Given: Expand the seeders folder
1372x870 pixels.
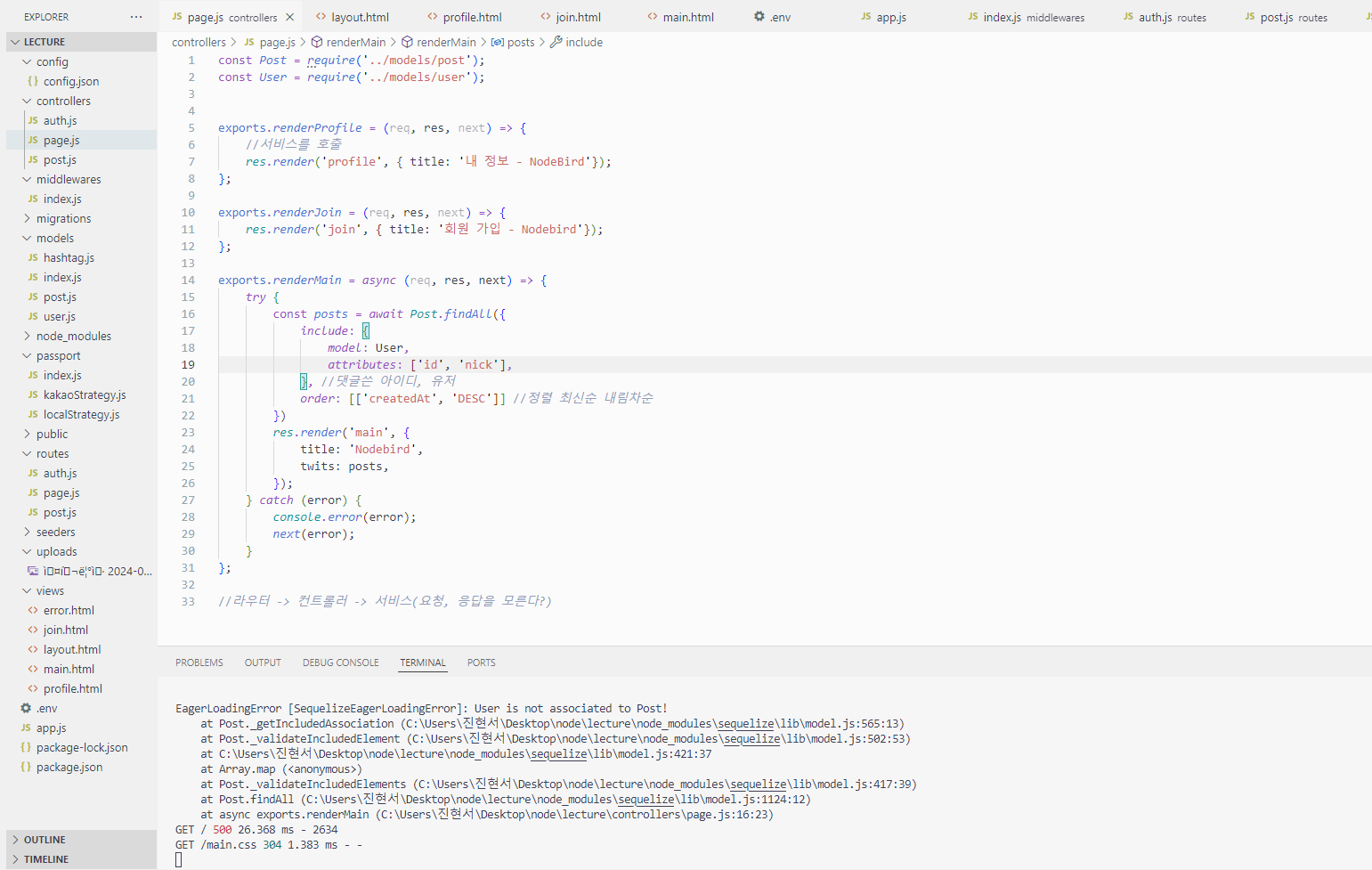Looking at the screenshot, I should pyautogui.click(x=27, y=532).
